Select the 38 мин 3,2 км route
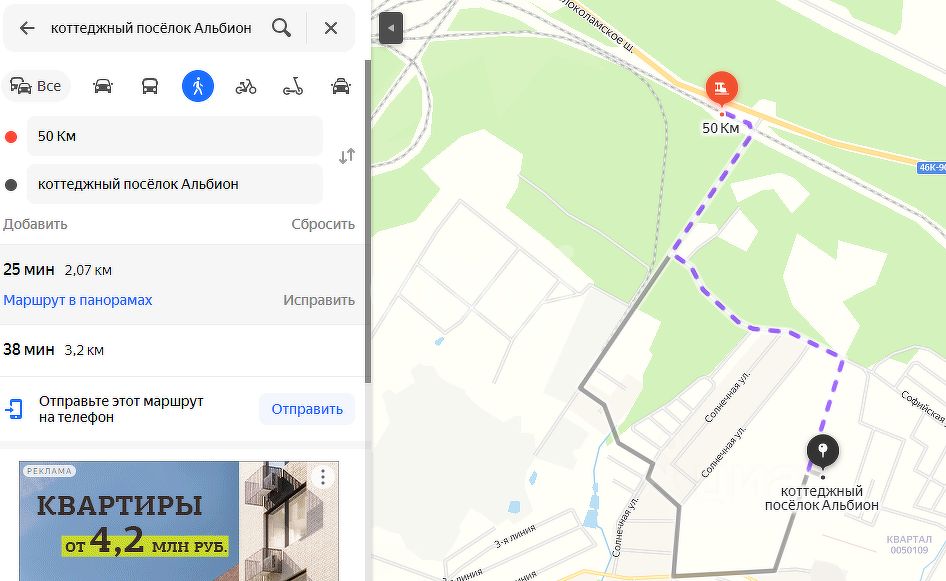946x581 pixels. 182,350
